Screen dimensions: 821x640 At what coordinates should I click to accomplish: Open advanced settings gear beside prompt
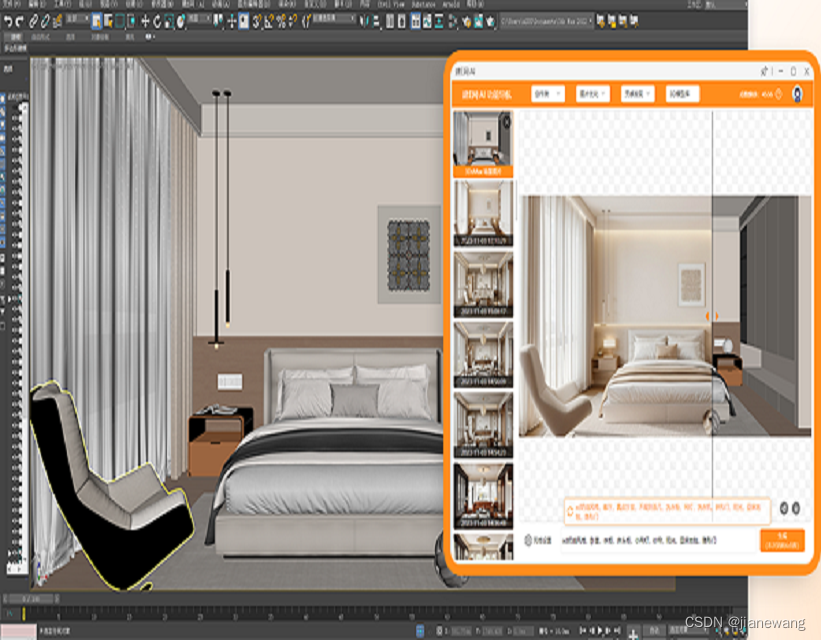[528, 540]
